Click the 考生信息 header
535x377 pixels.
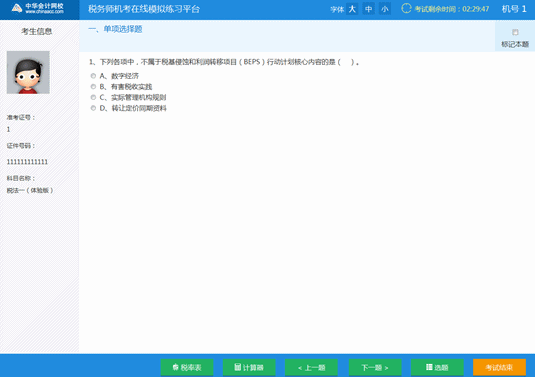pos(37,31)
